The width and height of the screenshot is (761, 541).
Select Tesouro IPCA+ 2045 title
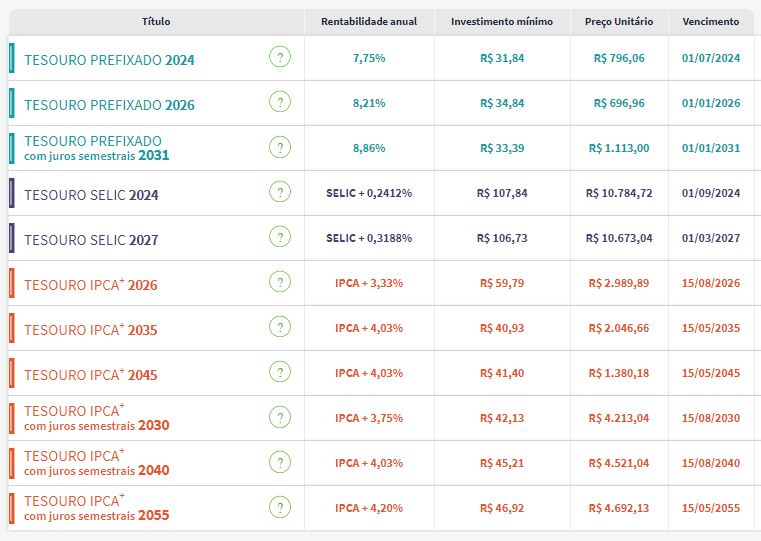click(91, 375)
